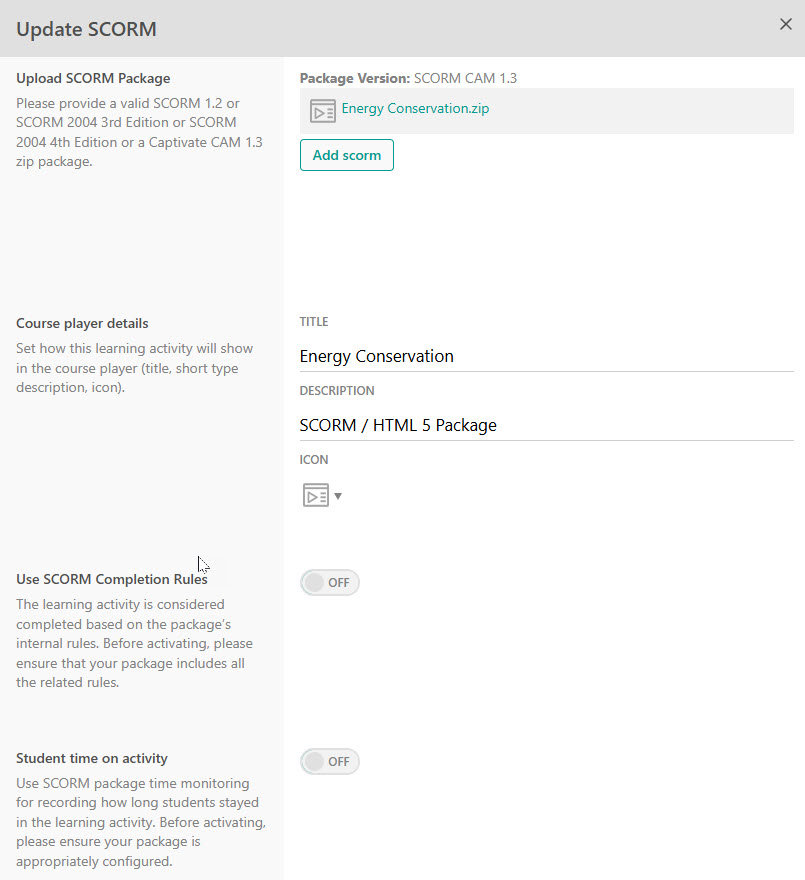Click the Student time on activity label
Viewport: 805px width, 880px height.
(x=92, y=758)
